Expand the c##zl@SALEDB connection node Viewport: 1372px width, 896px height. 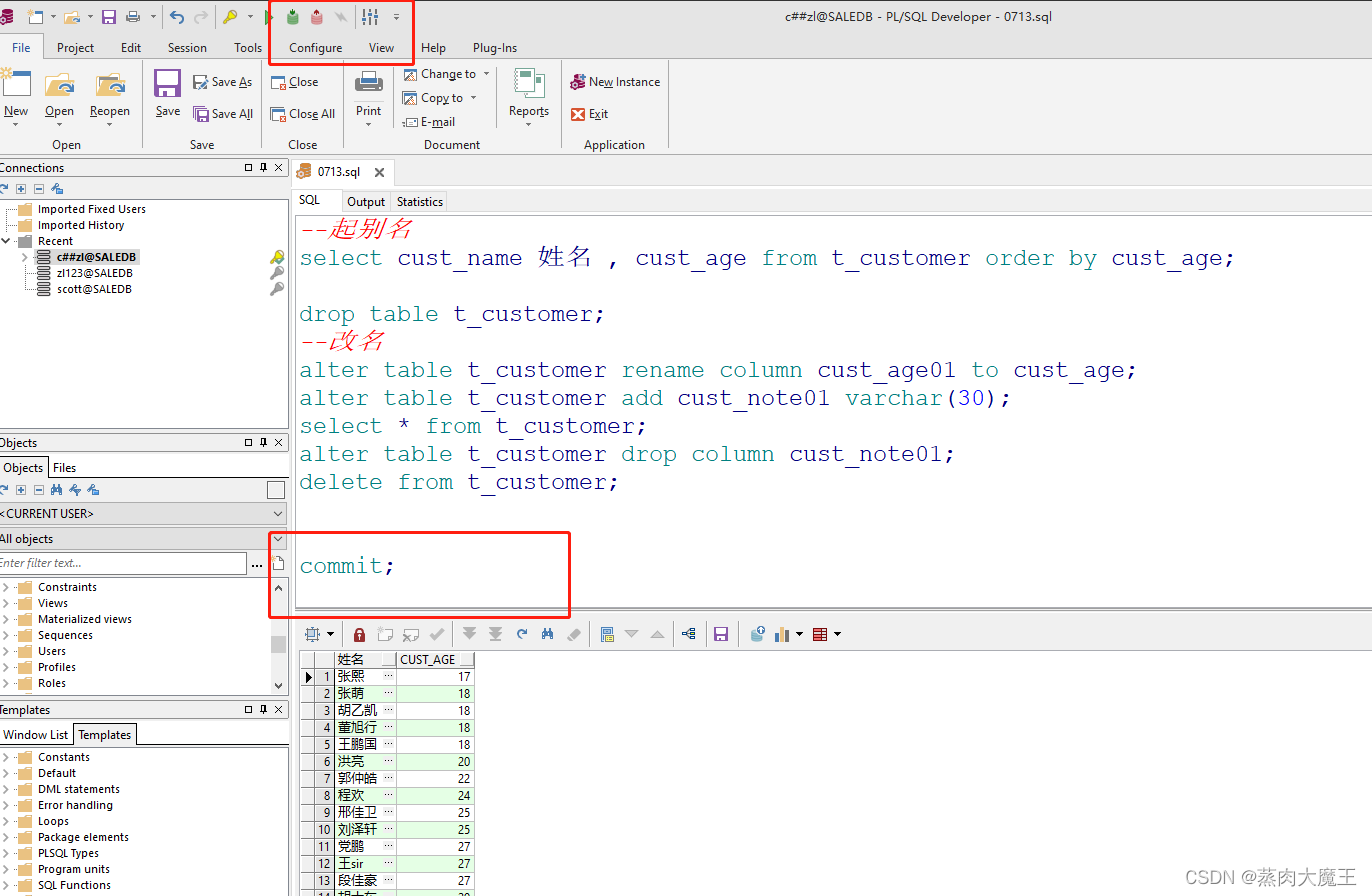pos(26,257)
